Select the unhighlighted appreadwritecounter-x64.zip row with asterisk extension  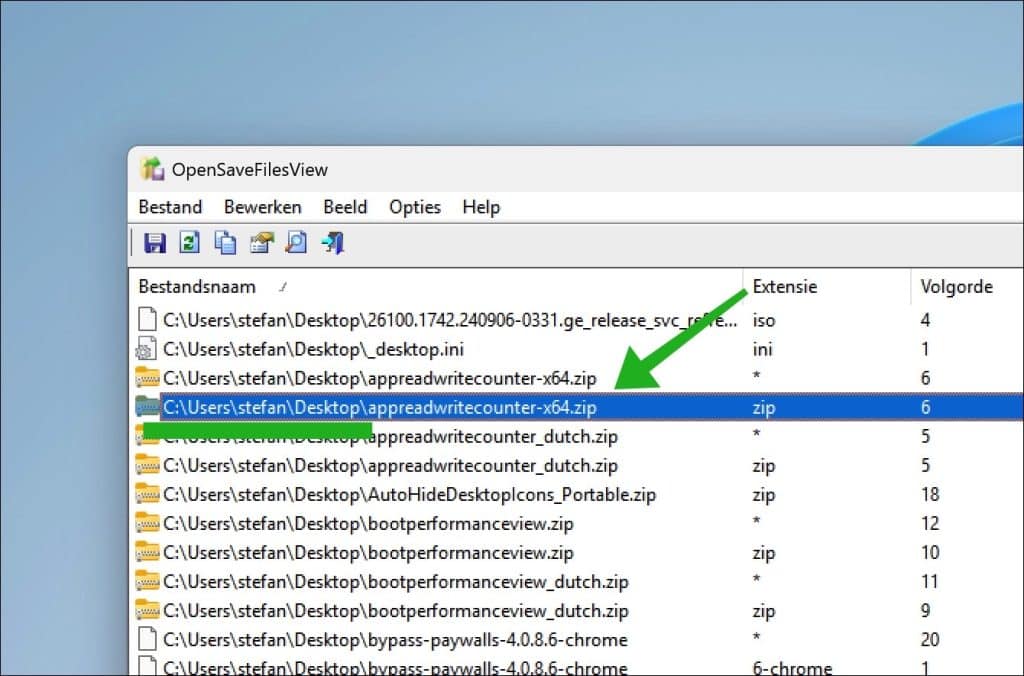point(379,378)
